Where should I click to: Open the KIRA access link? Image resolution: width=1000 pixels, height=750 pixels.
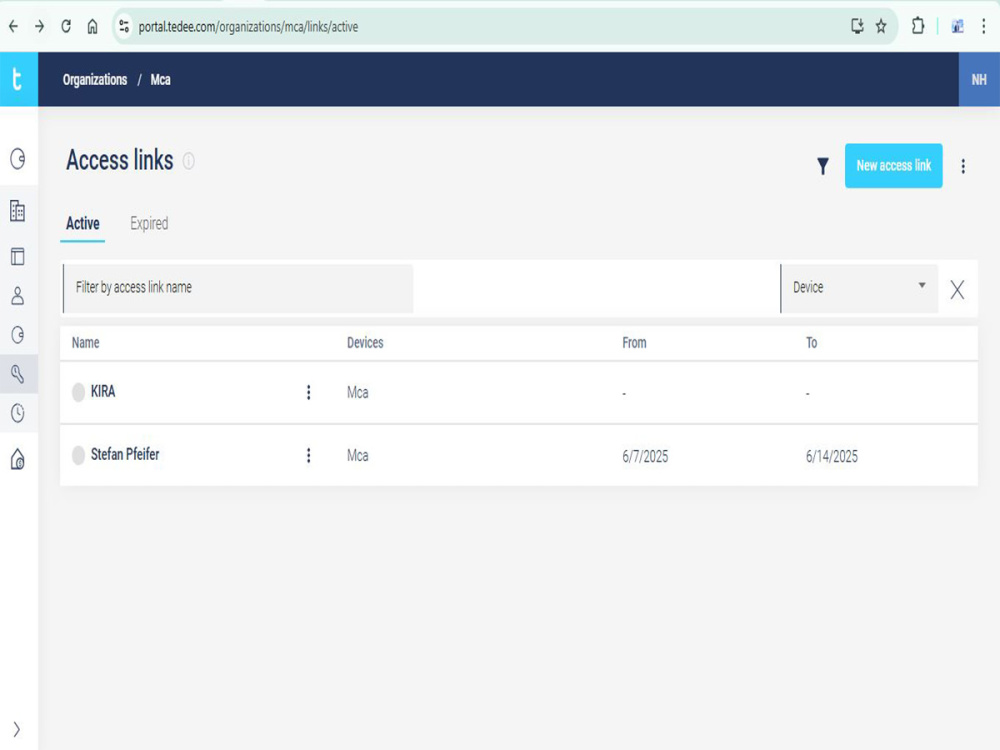(x=103, y=392)
